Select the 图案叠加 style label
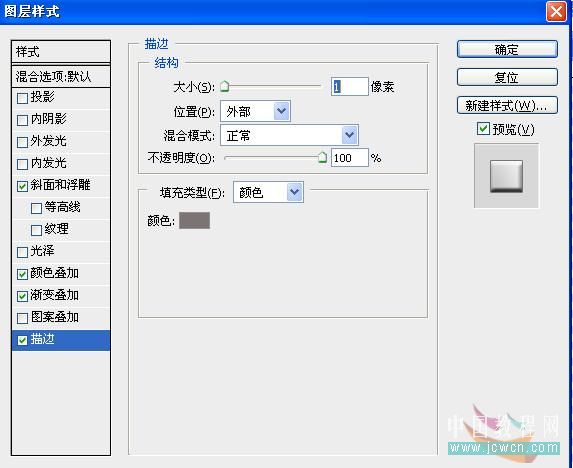Image resolution: width=573 pixels, height=468 pixels. click(54, 317)
